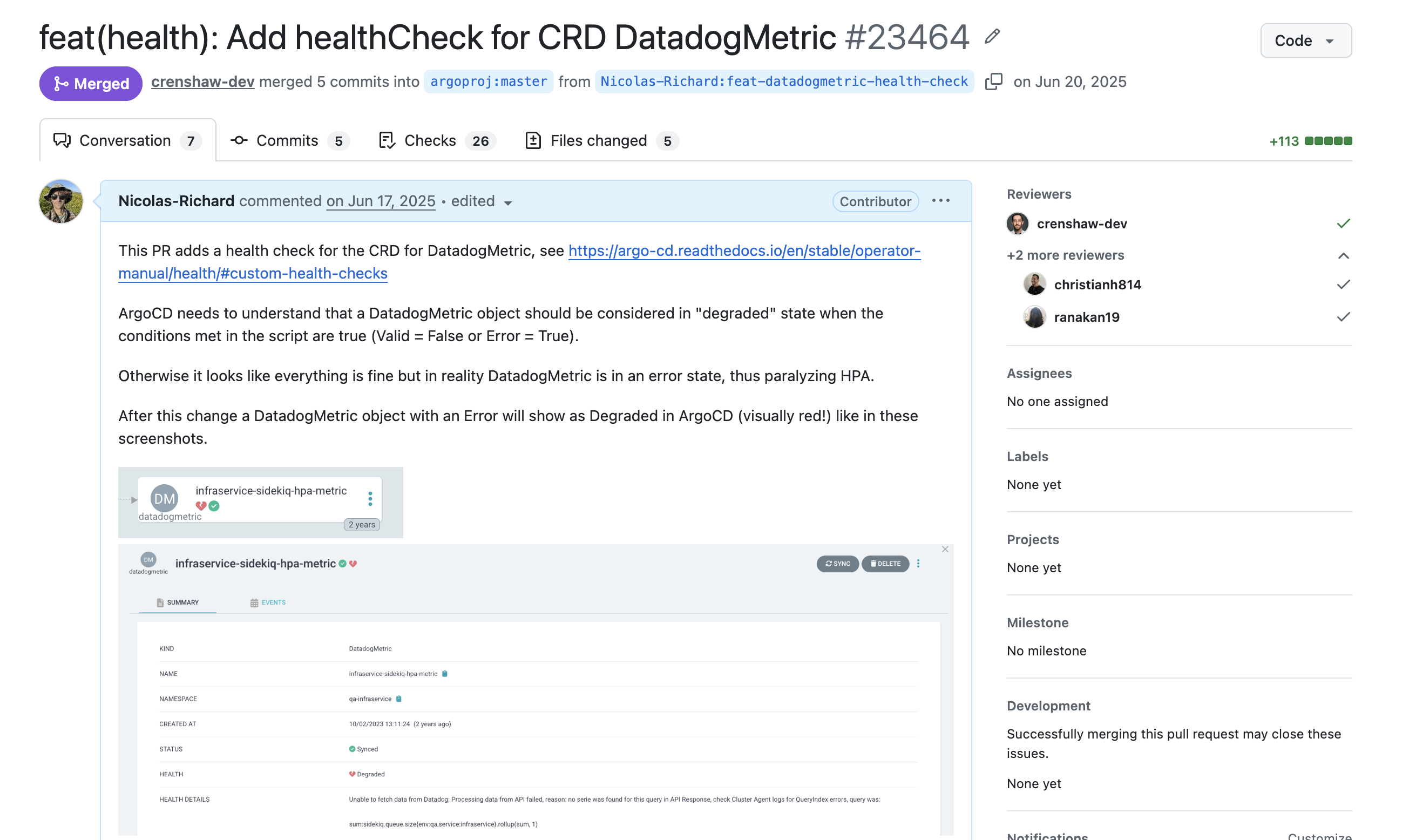Image resolution: width=1409 pixels, height=840 pixels.
Task: Copy the qa-infraservice namespace clipboard icon
Action: (398, 699)
